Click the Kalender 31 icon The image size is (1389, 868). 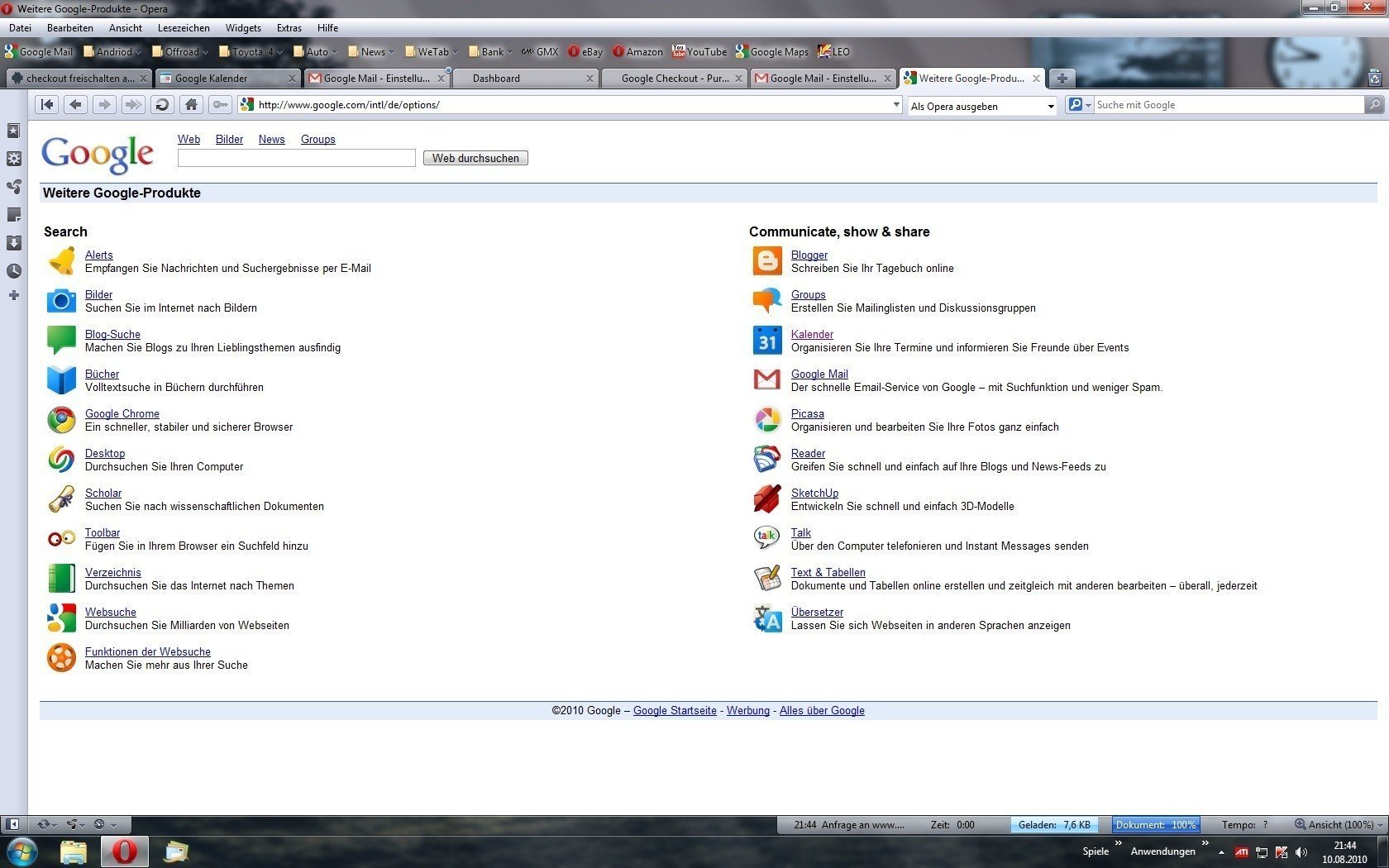point(767,341)
